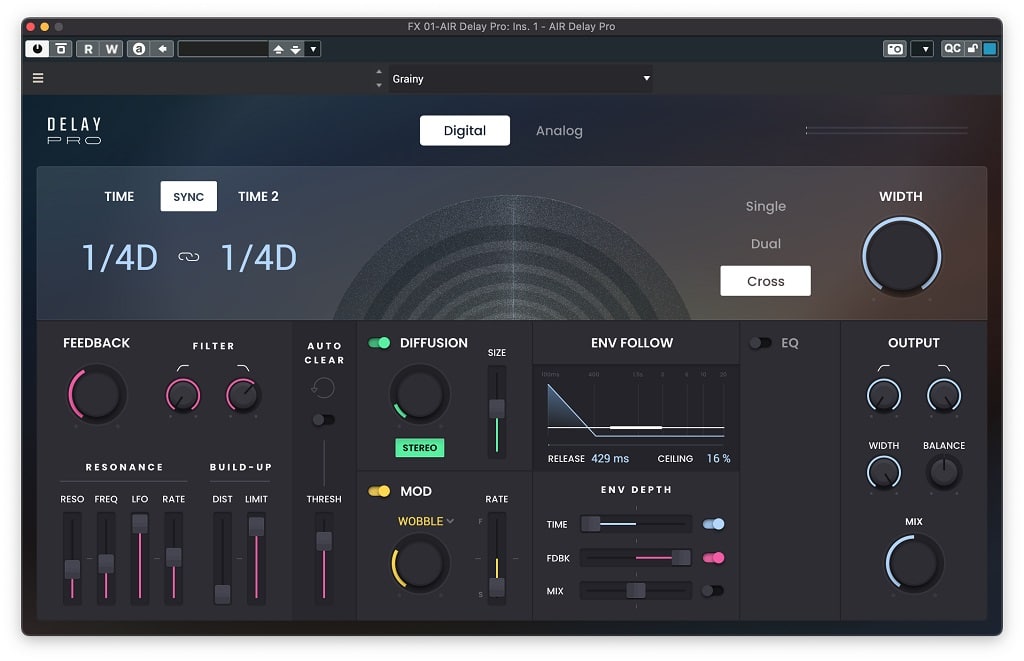Toggle the Diffusion on/off switch
The height and width of the screenshot is (661, 1024).
pos(379,343)
